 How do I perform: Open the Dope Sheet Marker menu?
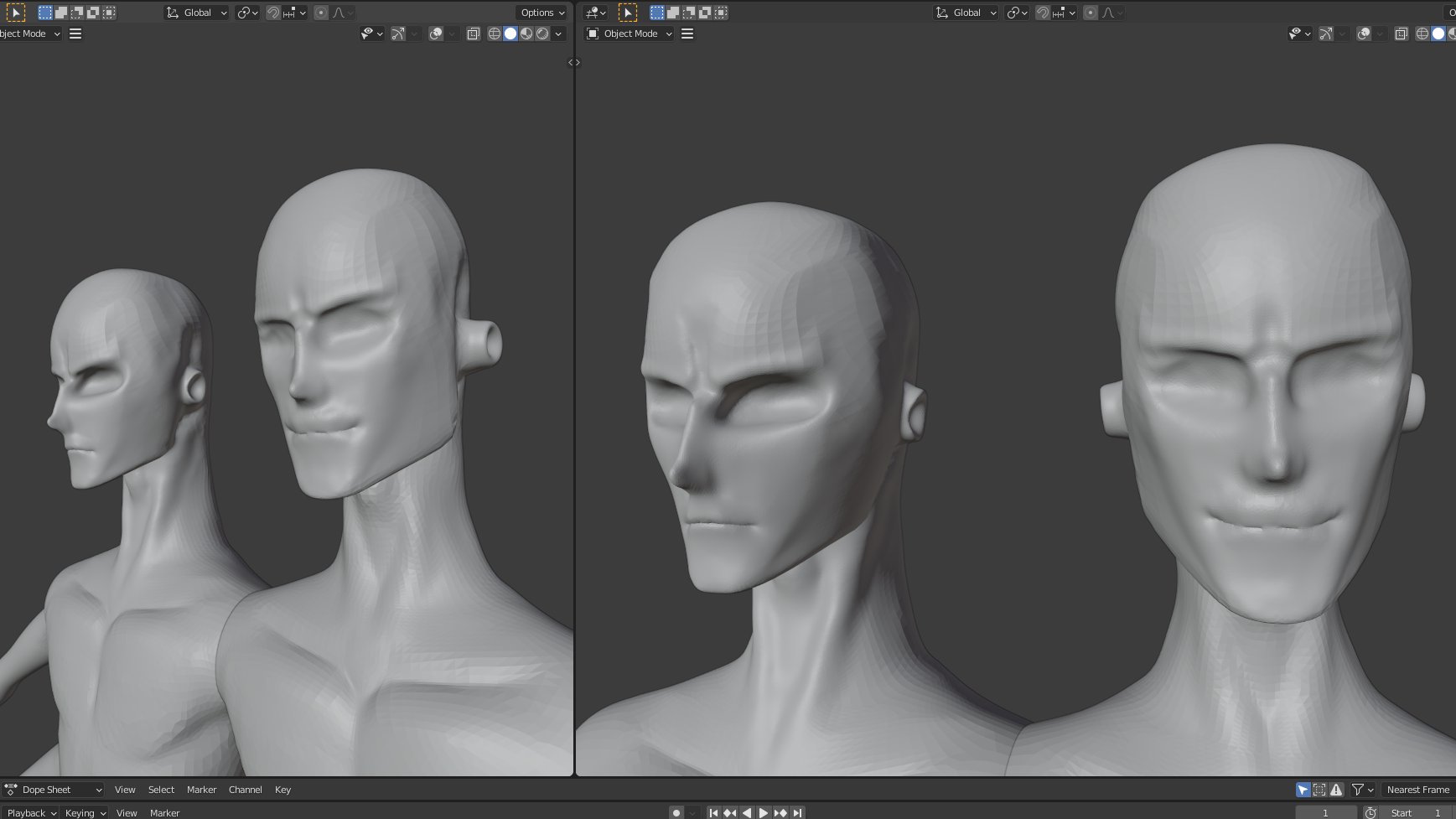coord(201,790)
